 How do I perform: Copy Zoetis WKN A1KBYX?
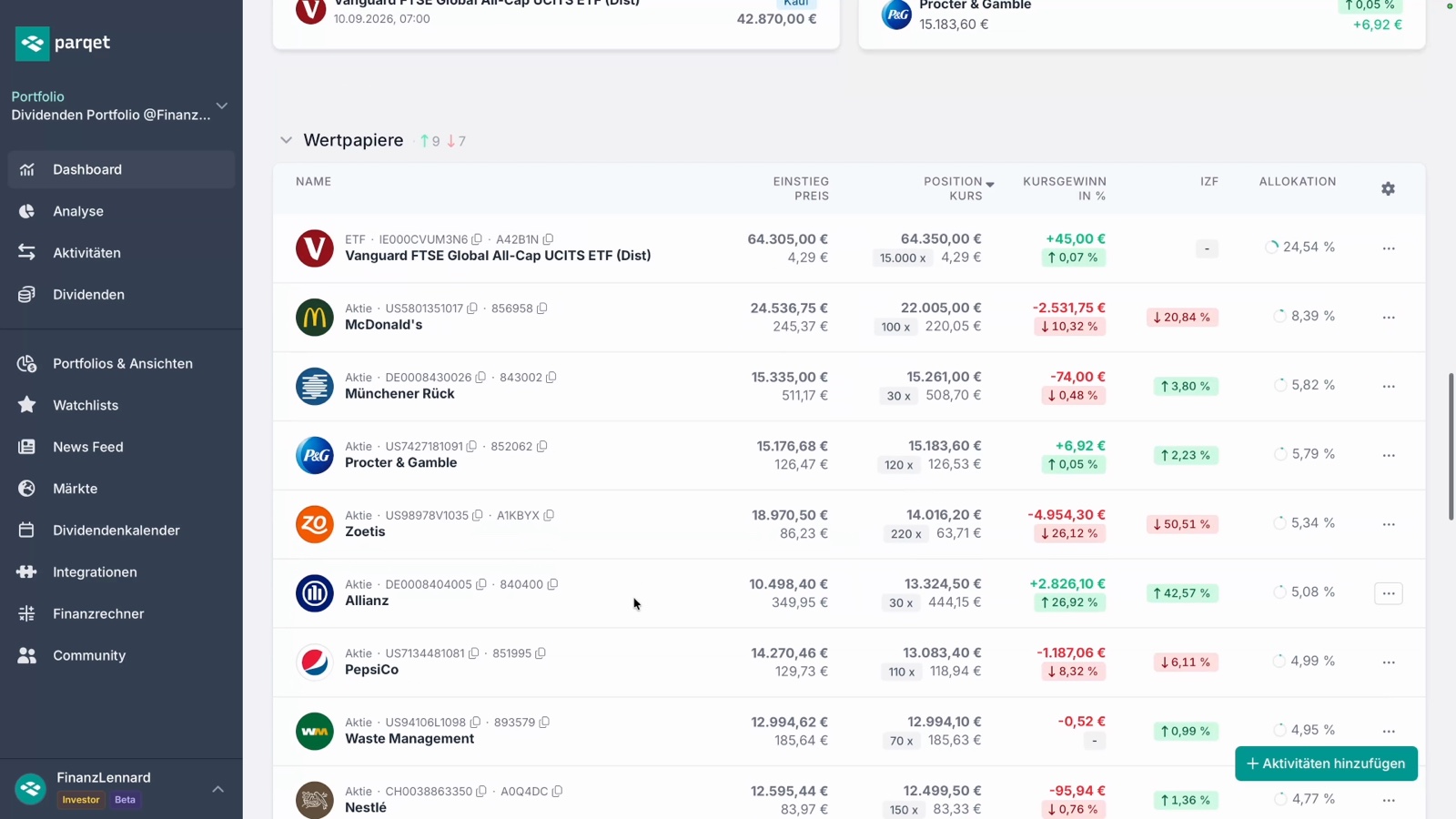pos(549,516)
